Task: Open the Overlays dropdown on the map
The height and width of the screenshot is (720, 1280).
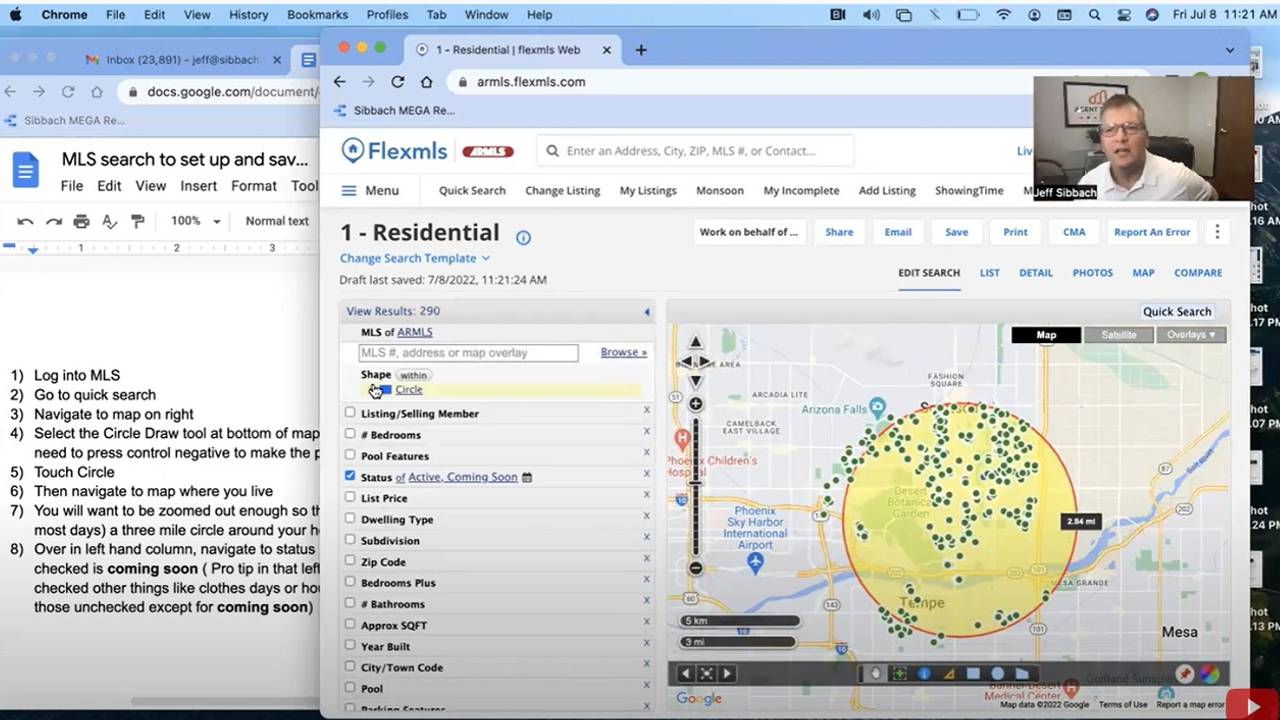Action: tap(1190, 334)
